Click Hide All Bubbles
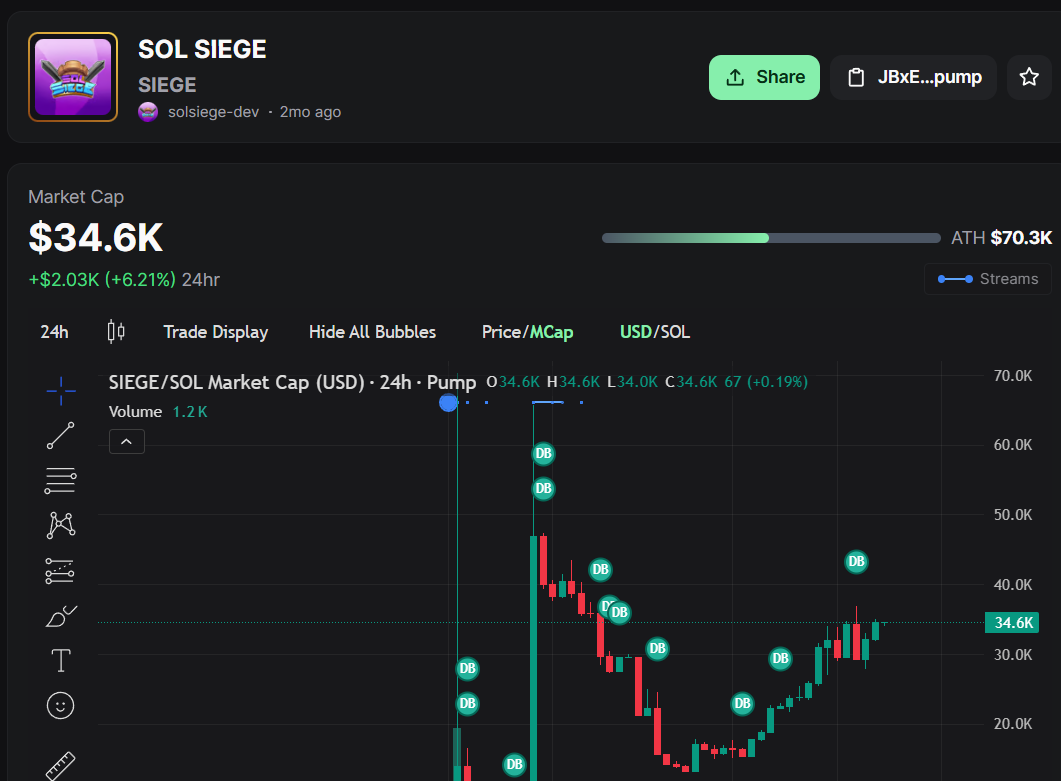The image size is (1061, 781). coord(372,332)
